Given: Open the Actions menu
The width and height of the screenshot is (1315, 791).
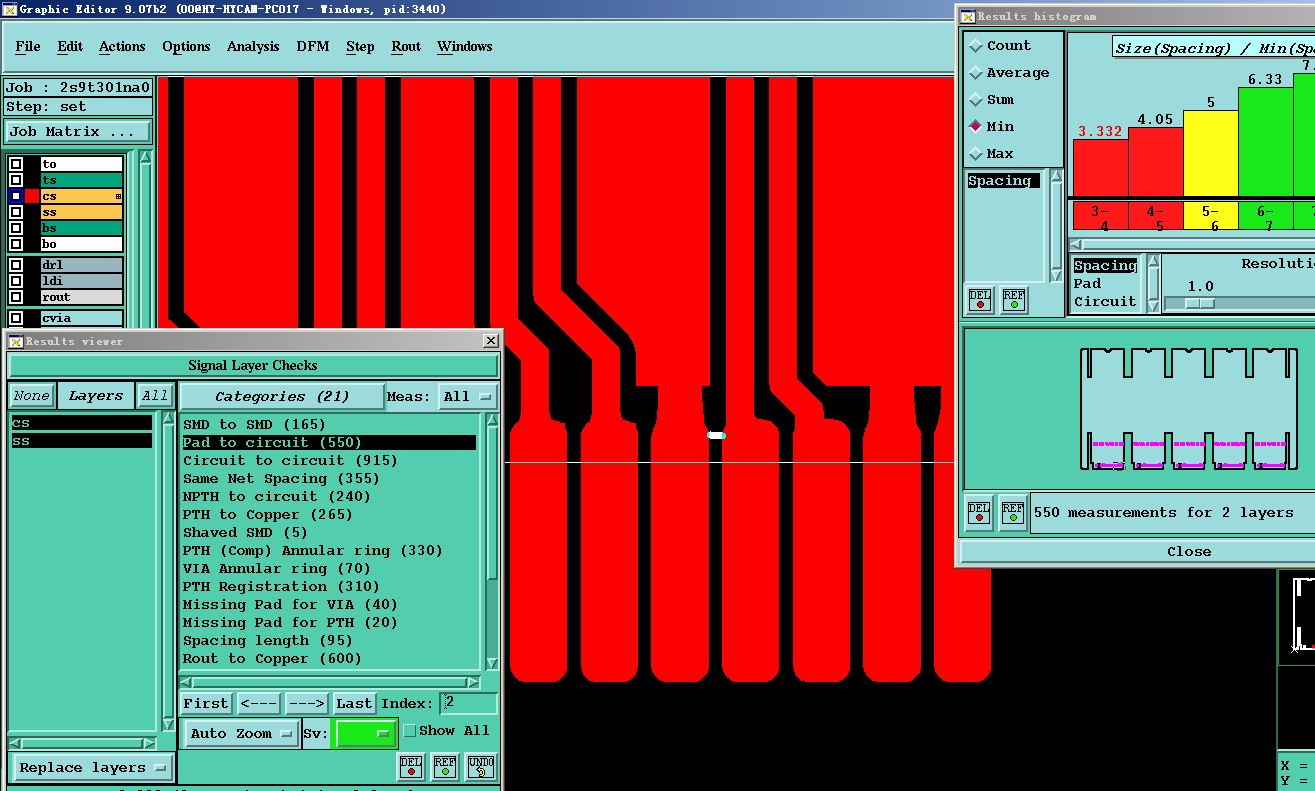Looking at the screenshot, I should point(122,46).
